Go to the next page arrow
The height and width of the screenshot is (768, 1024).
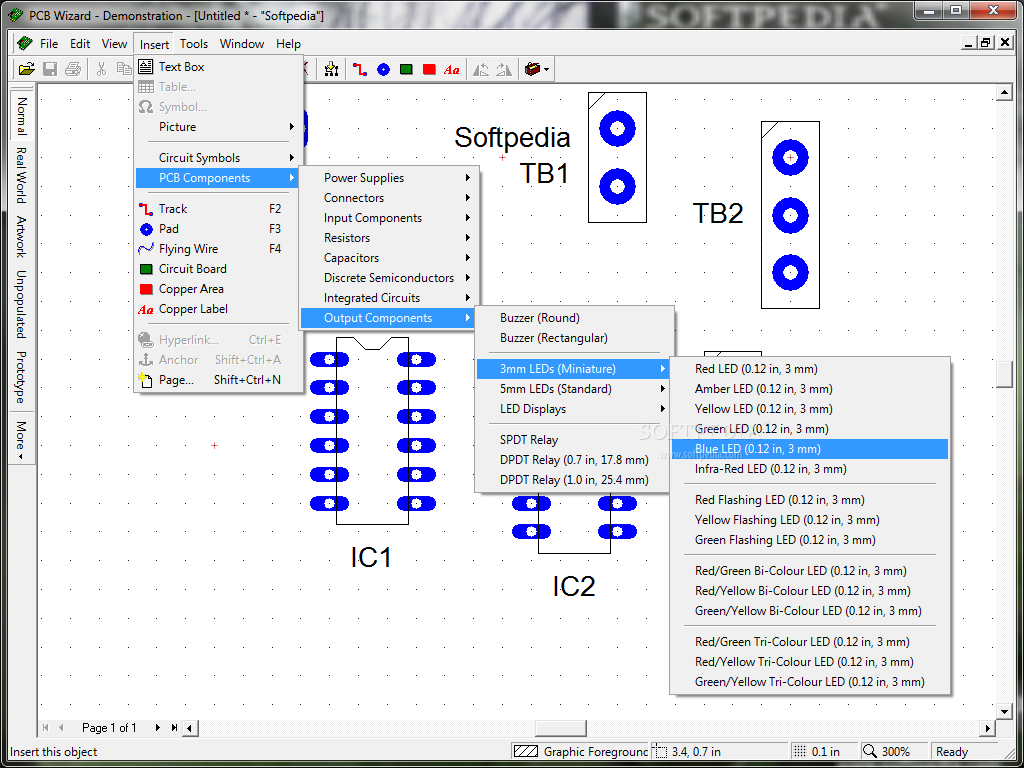click(158, 728)
